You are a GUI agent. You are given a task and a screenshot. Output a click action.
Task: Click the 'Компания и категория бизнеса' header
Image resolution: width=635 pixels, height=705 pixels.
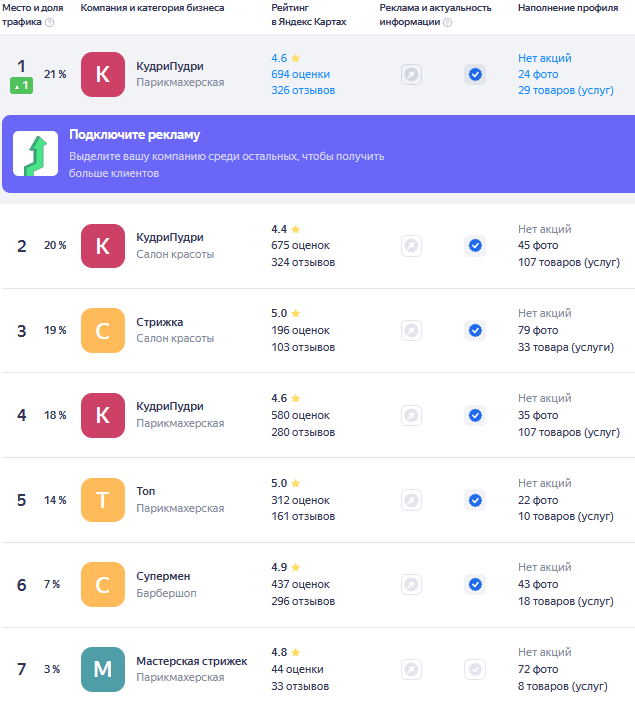click(x=152, y=8)
